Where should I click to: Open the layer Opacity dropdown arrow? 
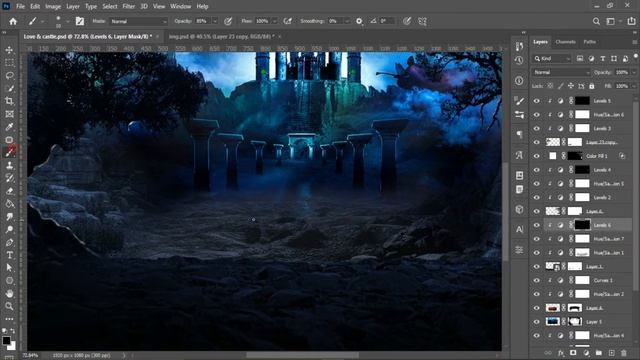coord(634,72)
